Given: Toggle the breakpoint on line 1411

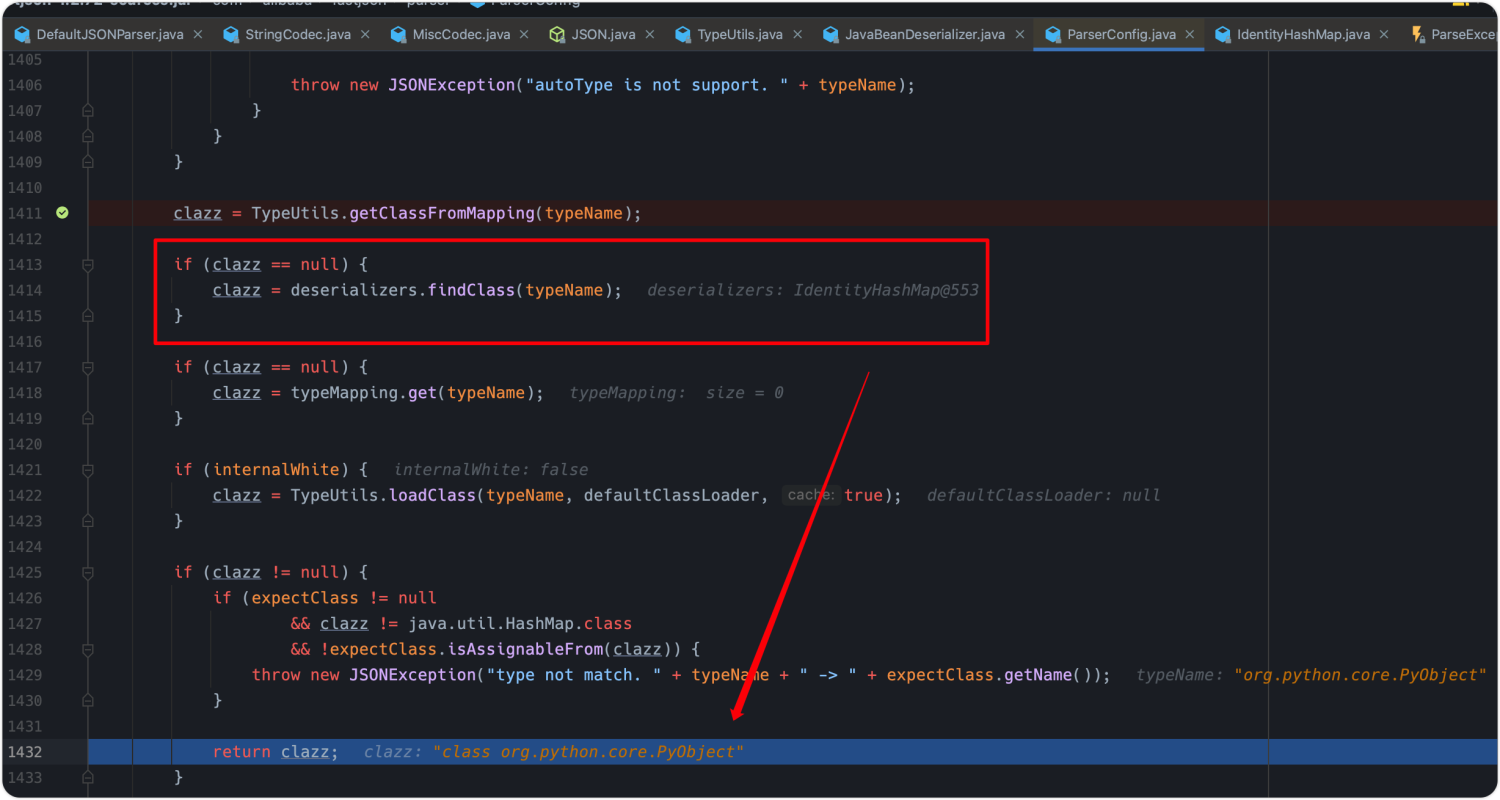Looking at the screenshot, I should click(62, 213).
